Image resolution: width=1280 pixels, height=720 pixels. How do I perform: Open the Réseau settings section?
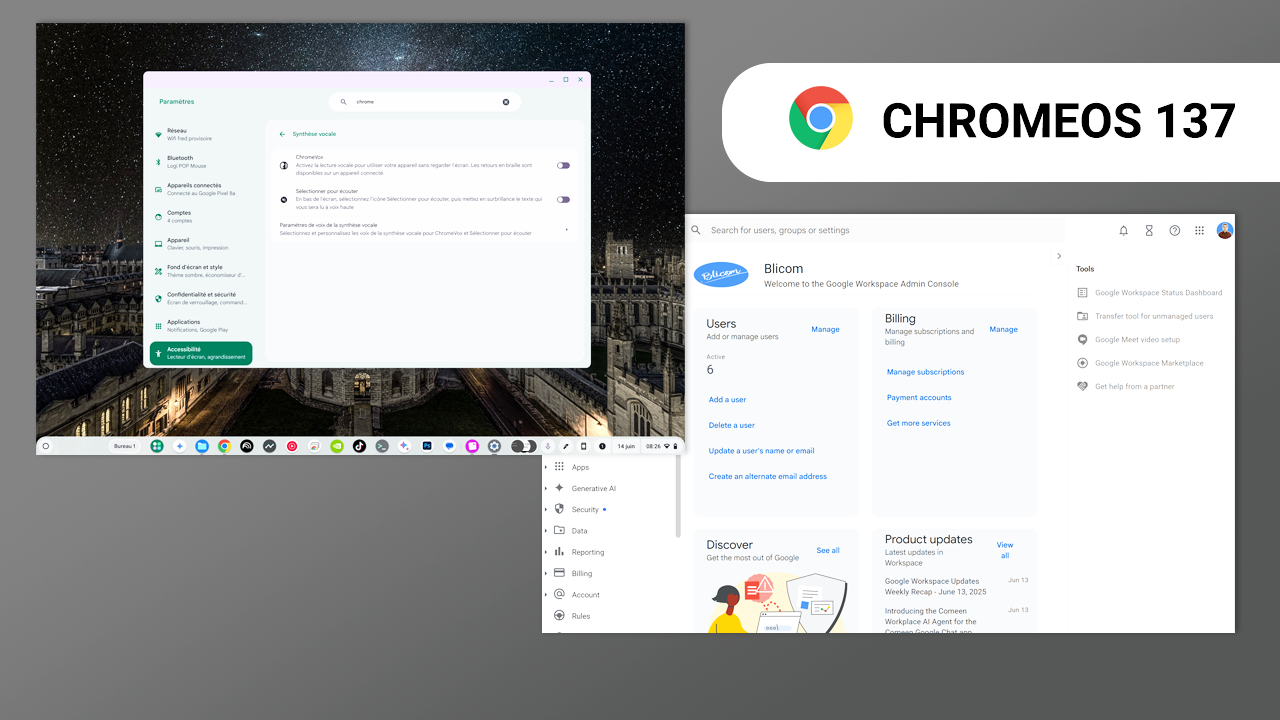[201, 134]
